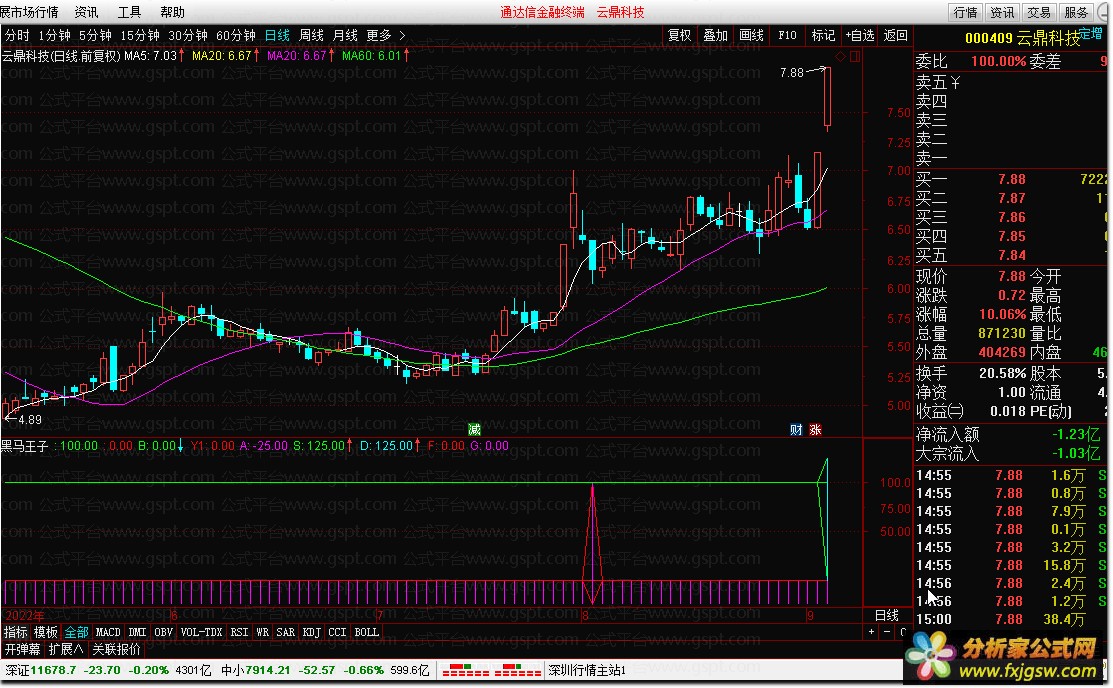Click the diamond icon above the chart
Image resolution: width=1113 pixels, height=688 pixels.
coord(840,56)
